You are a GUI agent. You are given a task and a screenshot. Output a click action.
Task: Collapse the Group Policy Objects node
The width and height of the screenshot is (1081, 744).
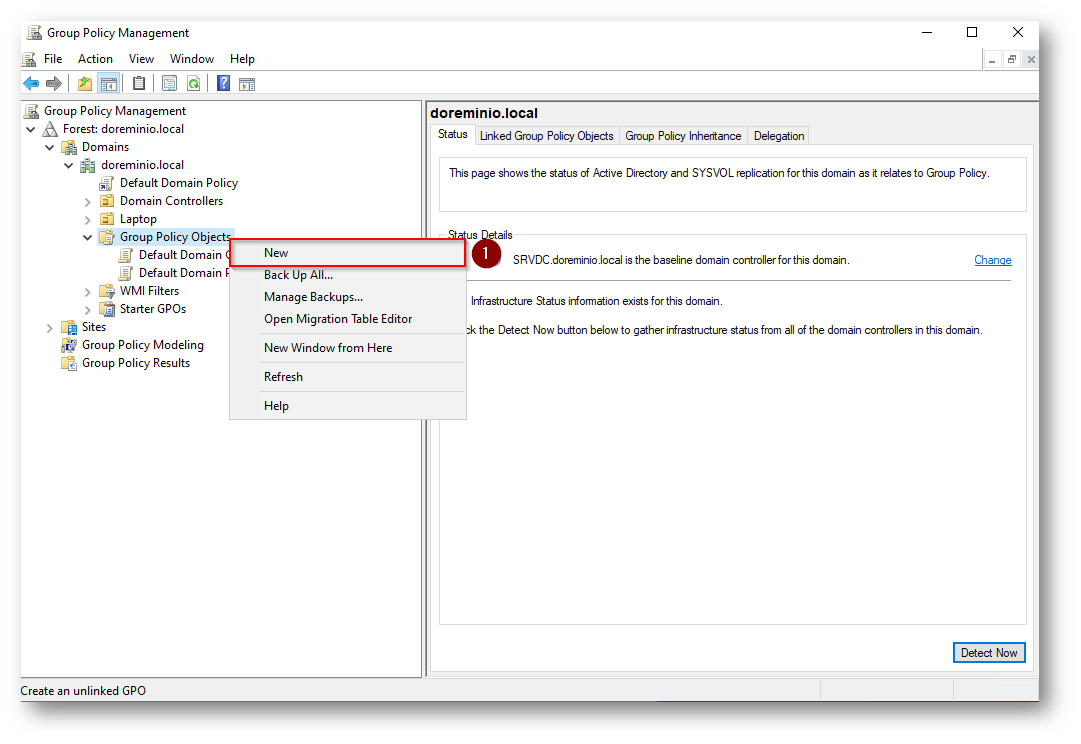[88, 237]
